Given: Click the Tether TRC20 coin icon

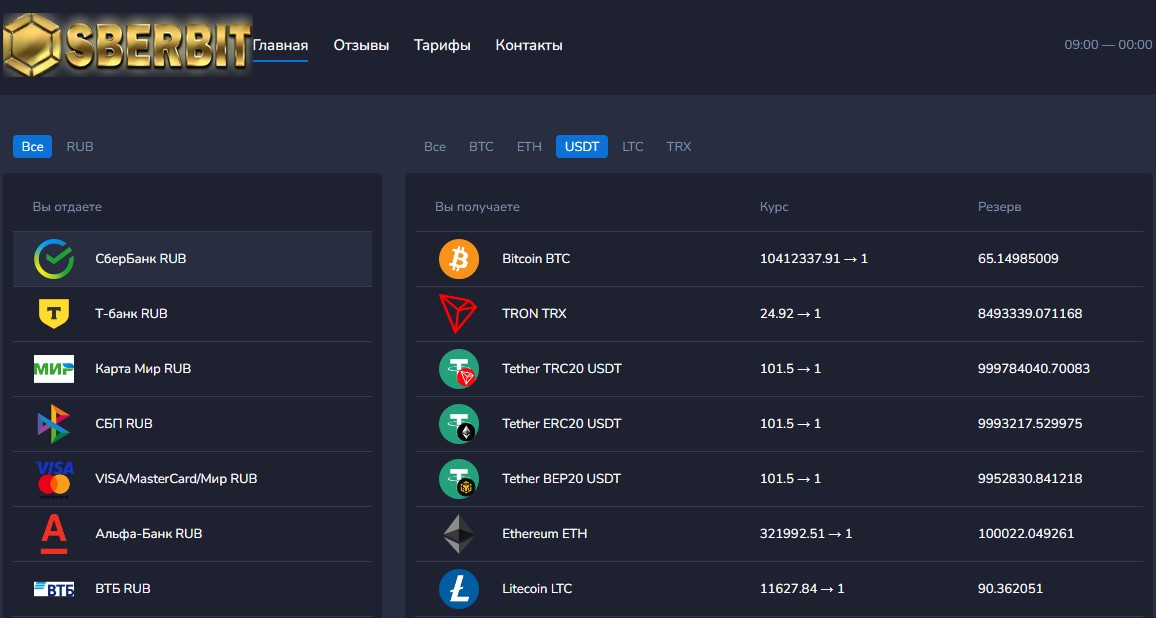Looking at the screenshot, I should pyautogui.click(x=459, y=369).
